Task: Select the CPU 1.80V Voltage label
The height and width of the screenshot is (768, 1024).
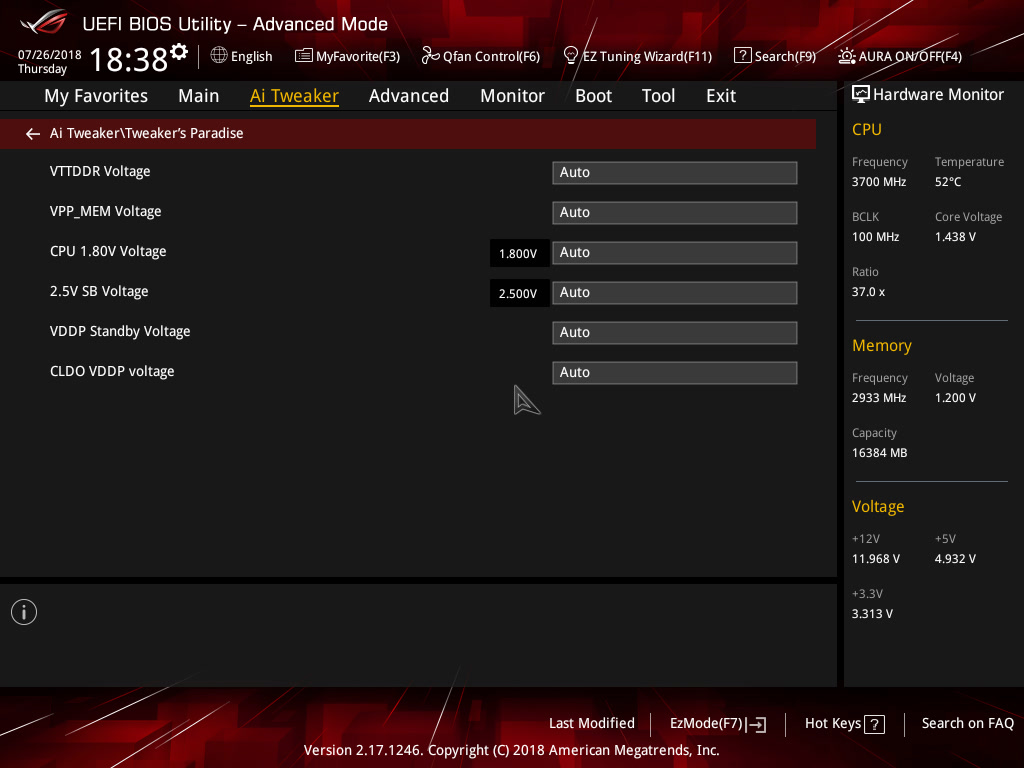Action: tap(108, 251)
